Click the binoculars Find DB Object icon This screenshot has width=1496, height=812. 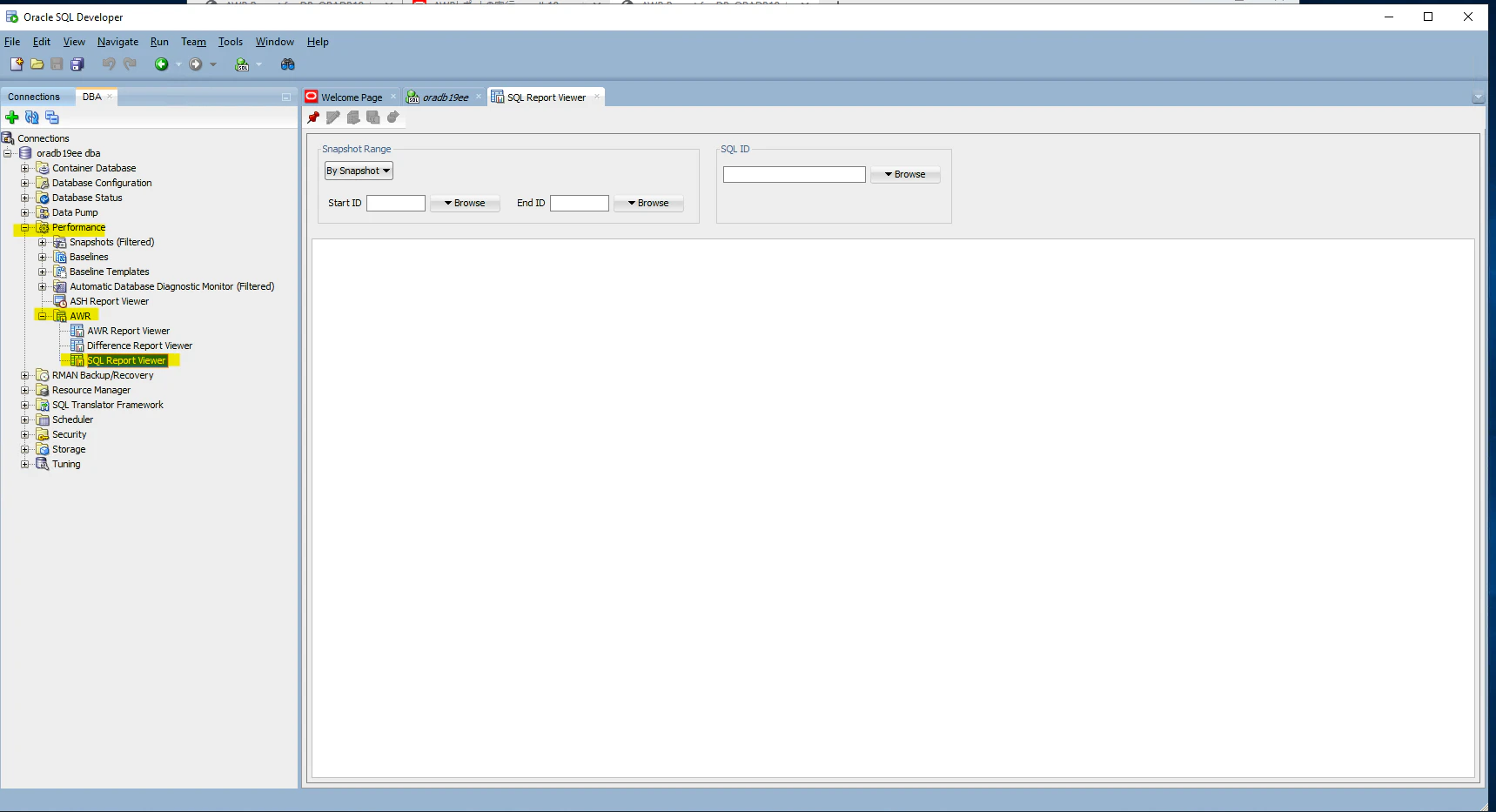tap(288, 64)
